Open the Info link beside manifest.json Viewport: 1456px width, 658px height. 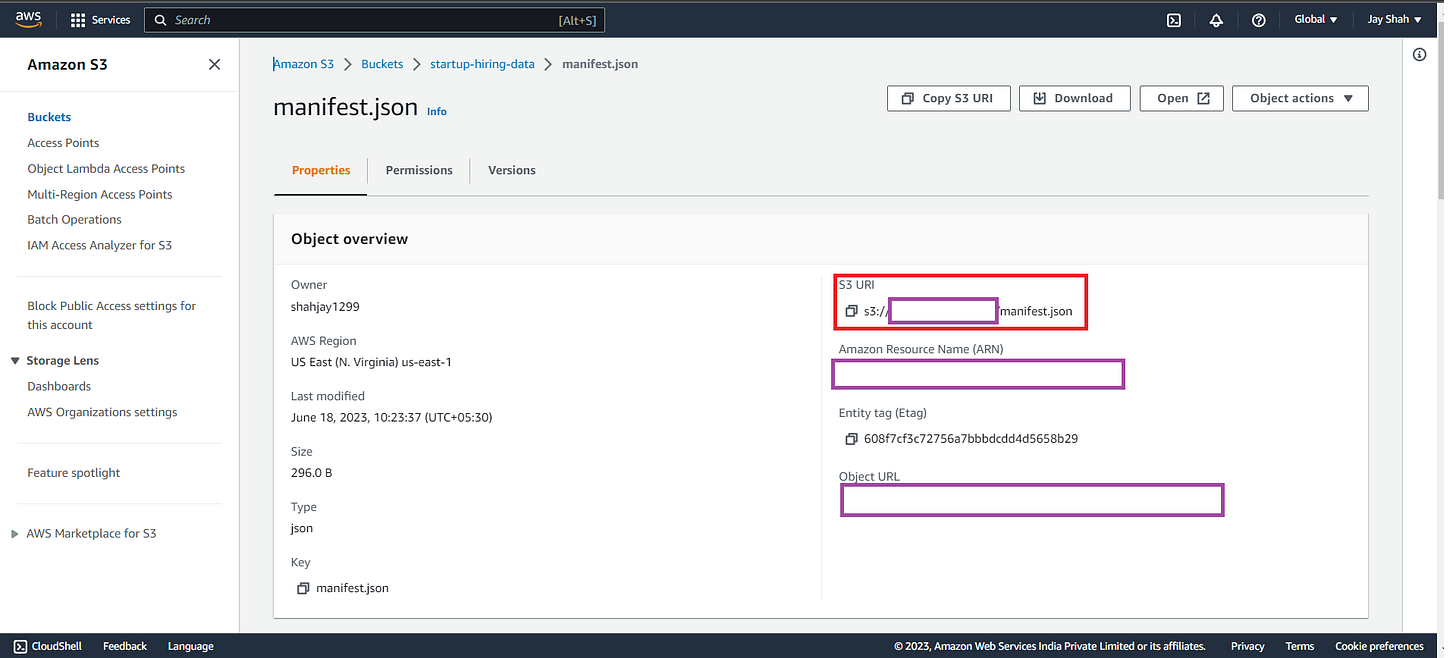click(x=437, y=112)
